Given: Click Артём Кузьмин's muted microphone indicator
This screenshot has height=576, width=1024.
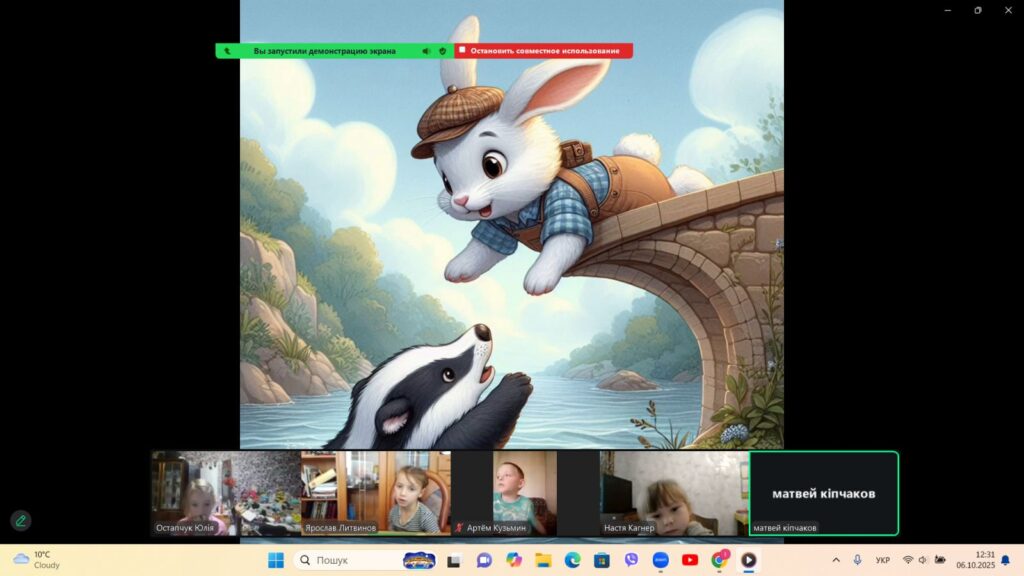Looking at the screenshot, I should tap(459, 528).
